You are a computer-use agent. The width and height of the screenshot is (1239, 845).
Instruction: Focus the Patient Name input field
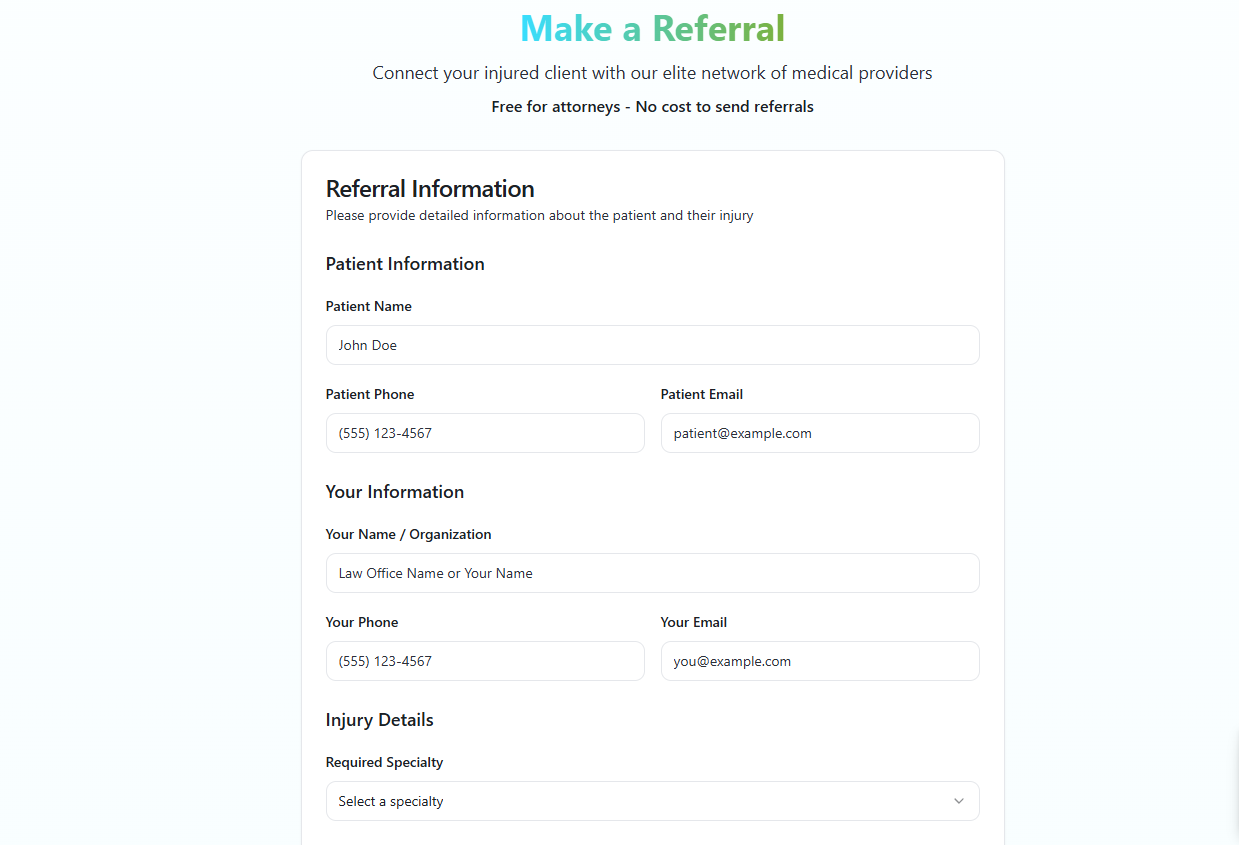[652, 345]
